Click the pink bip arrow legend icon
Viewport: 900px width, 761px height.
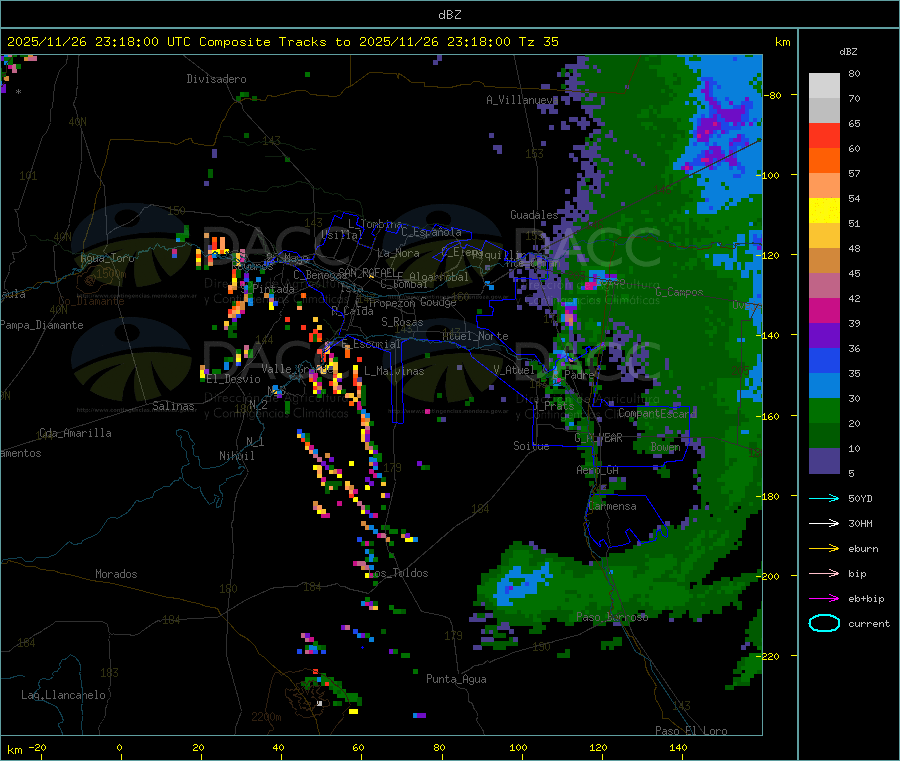pyautogui.click(x=824, y=573)
